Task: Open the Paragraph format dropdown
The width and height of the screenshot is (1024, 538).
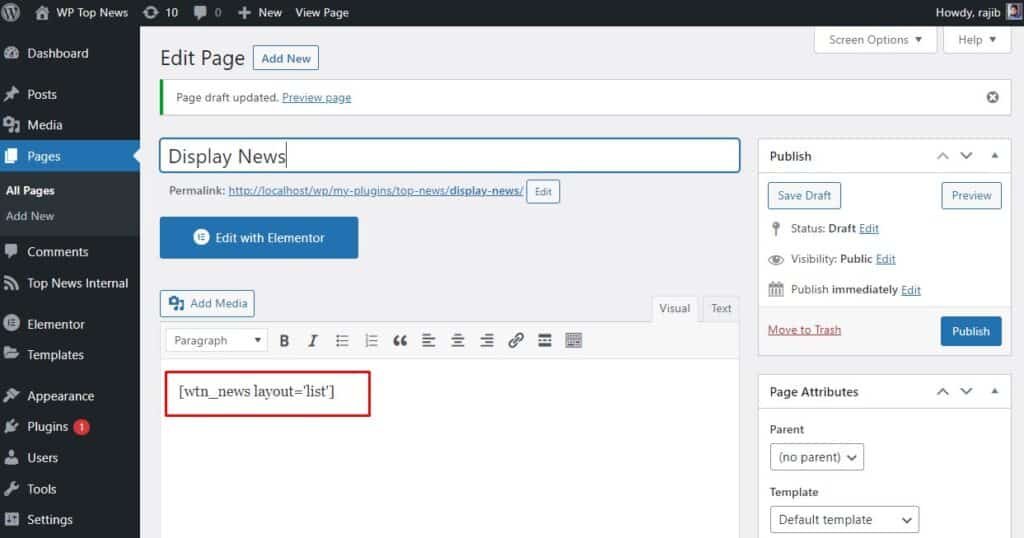Action: (x=216, y=341)
